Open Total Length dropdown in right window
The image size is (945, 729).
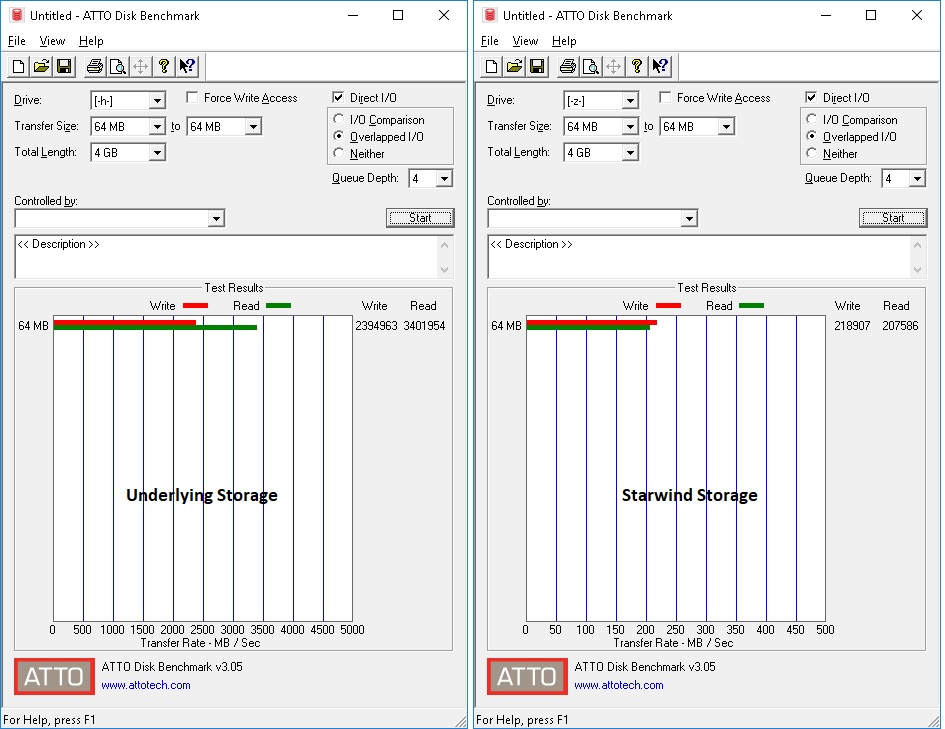point(630,152)
